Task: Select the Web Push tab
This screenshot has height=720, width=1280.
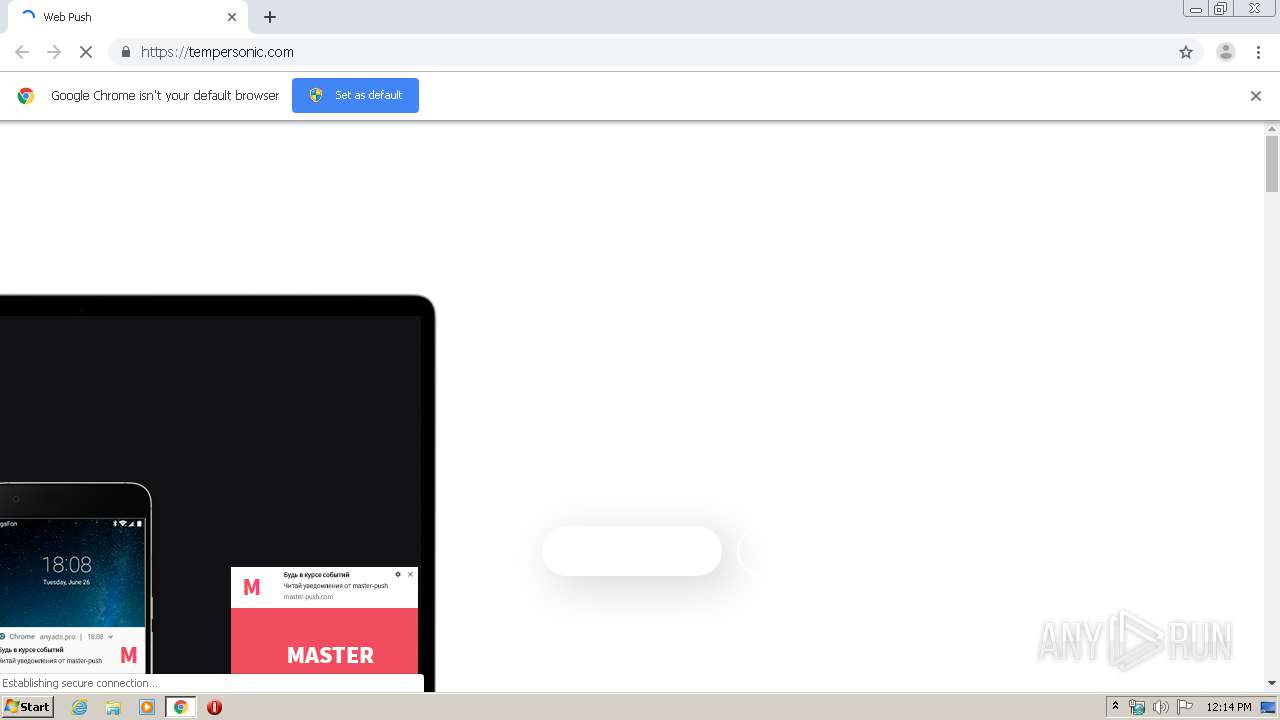Action: 128,17
